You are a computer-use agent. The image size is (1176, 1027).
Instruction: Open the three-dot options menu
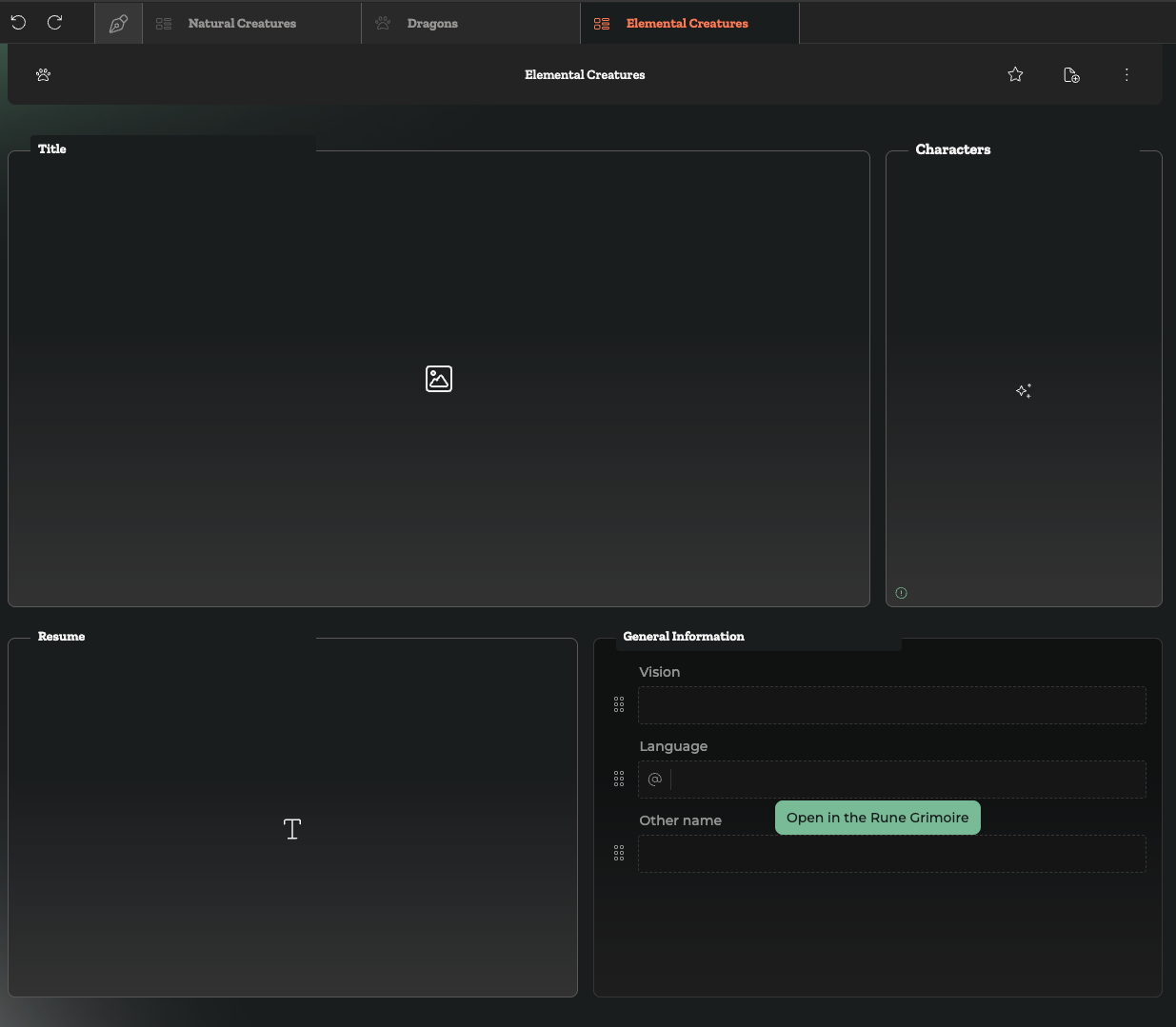pyautogui.click(x=1126, y=75)
